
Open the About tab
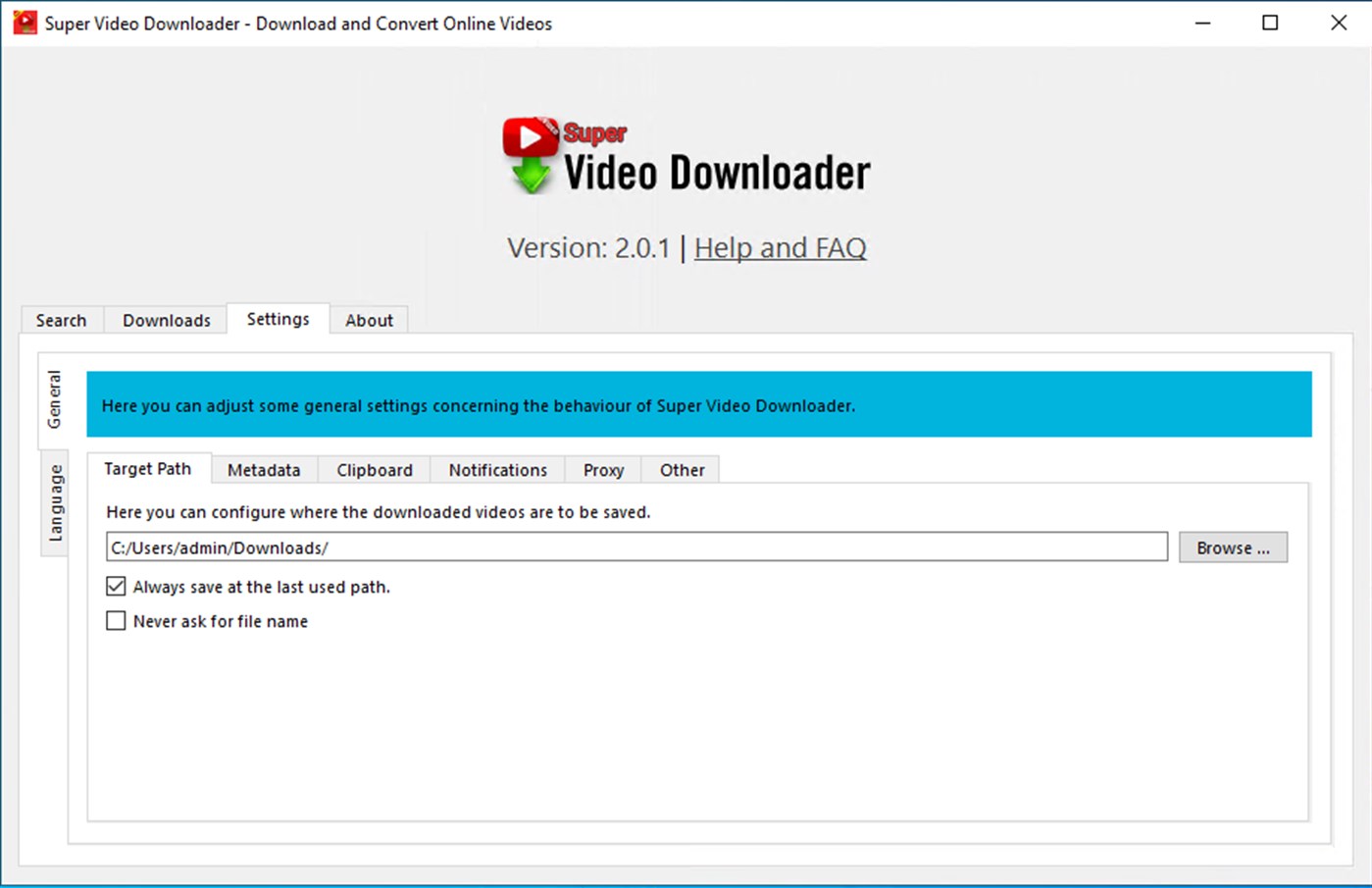click(x=369, y=320)
